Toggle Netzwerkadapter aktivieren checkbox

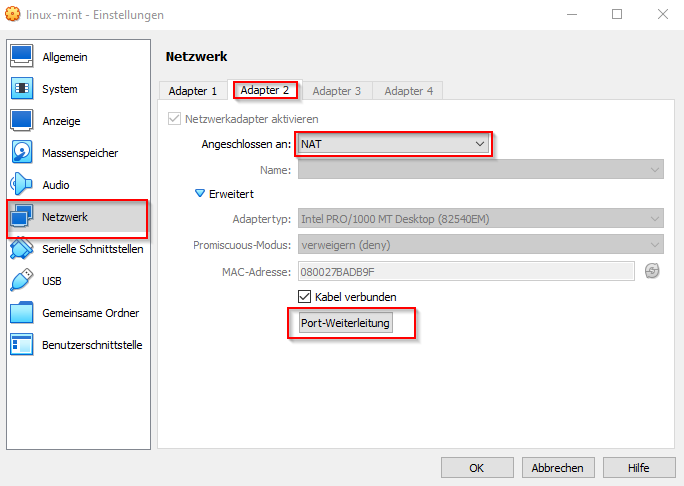click(x=175, y=119)
